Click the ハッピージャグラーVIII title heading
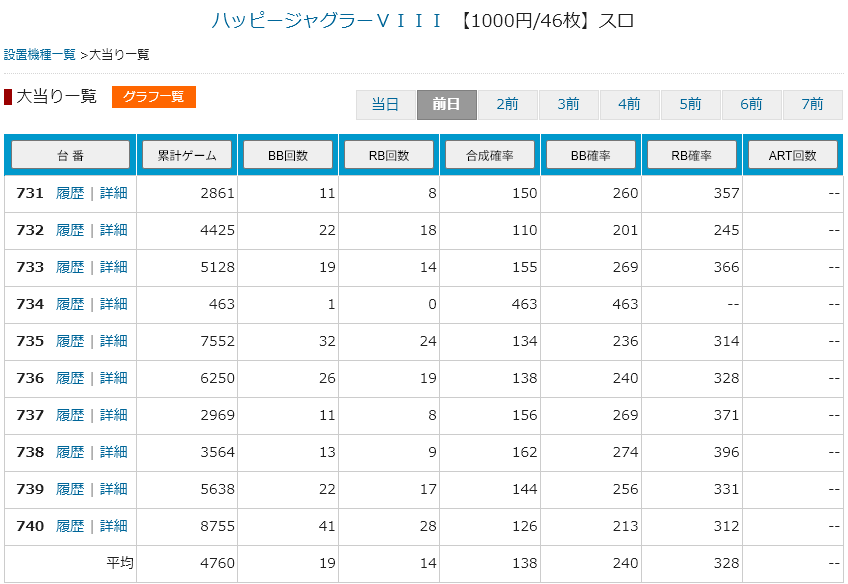Viewport: 848px width, 584px height. [x=326, y=21]
